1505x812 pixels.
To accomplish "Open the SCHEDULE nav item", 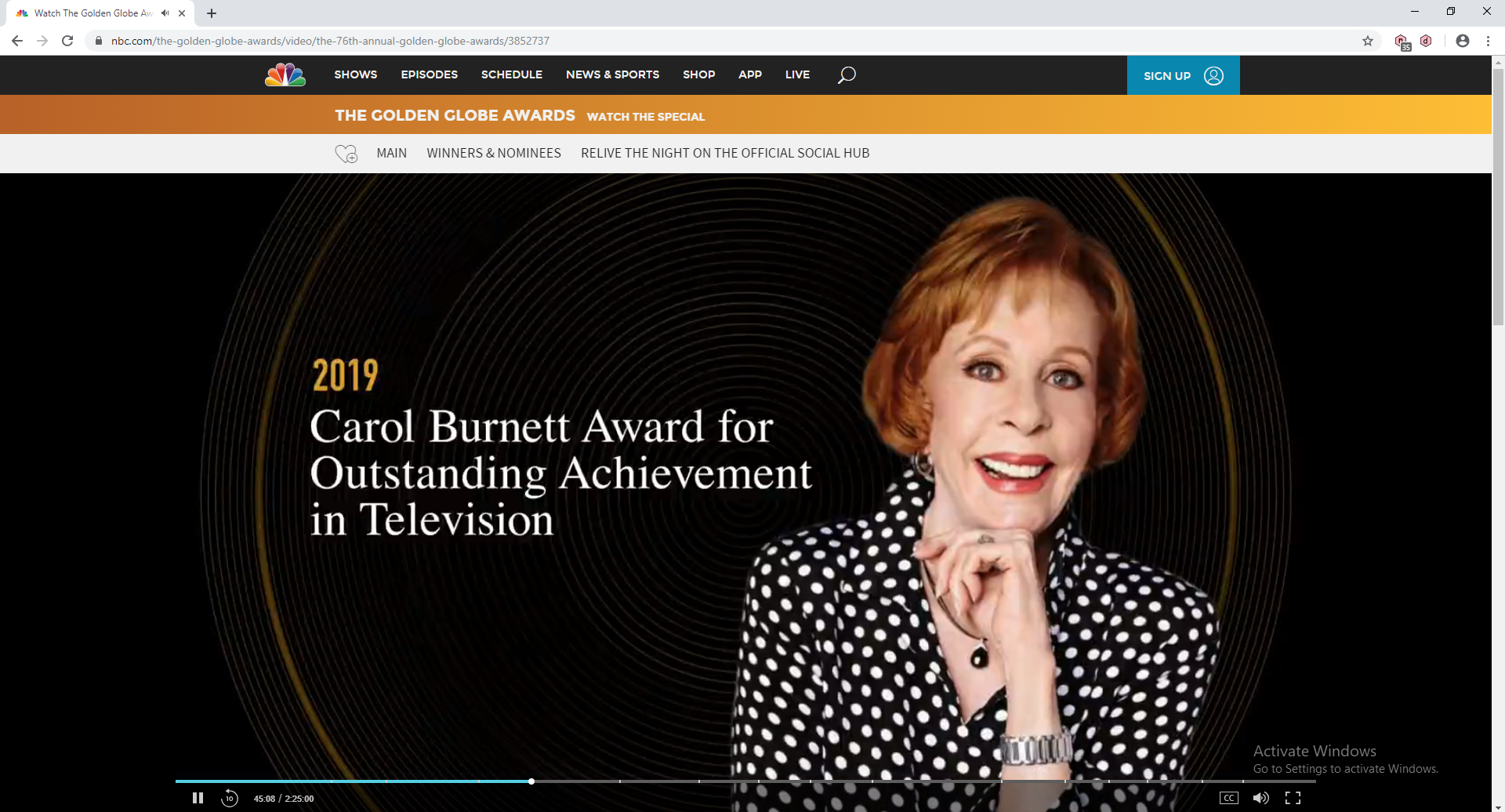I will 511,74.
